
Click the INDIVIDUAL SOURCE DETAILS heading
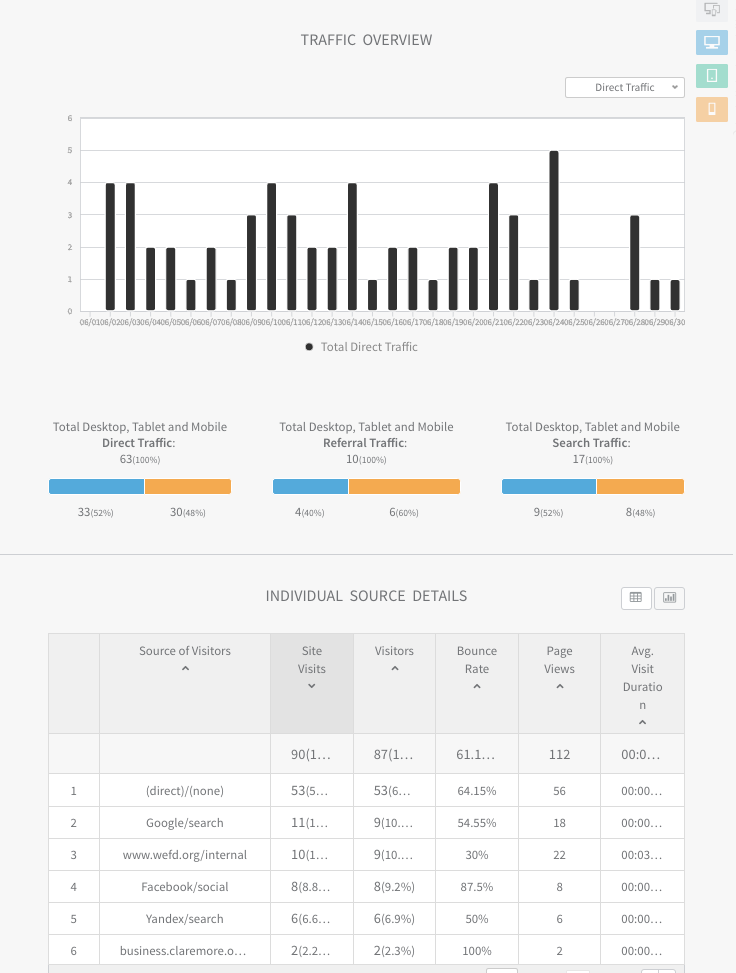pos(366,596)
